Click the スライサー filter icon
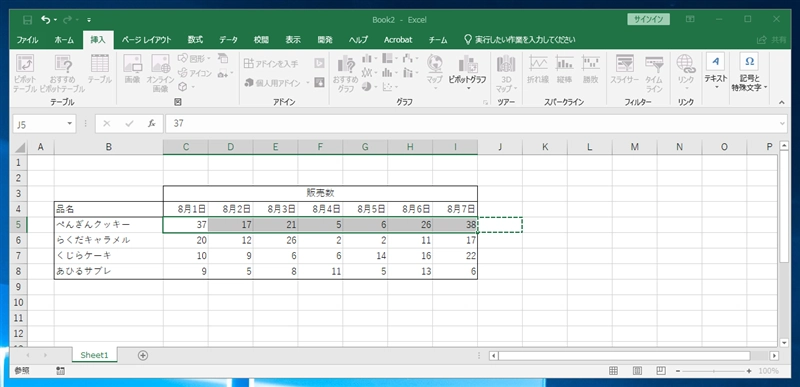This screenshot has height=387, width=800. [624, 69]
